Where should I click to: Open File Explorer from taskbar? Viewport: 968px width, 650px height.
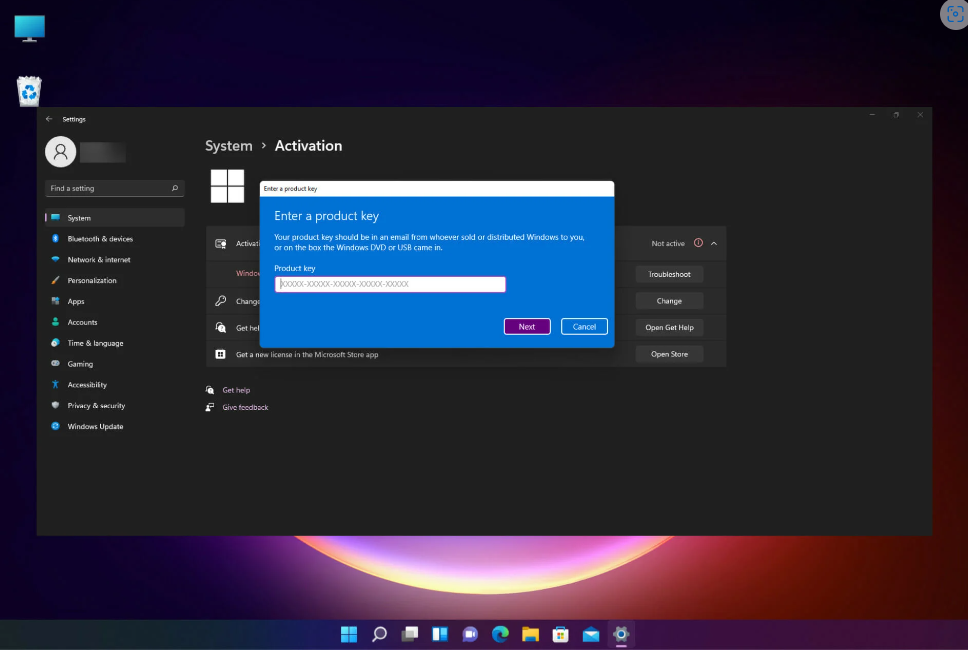pos(530,634)
